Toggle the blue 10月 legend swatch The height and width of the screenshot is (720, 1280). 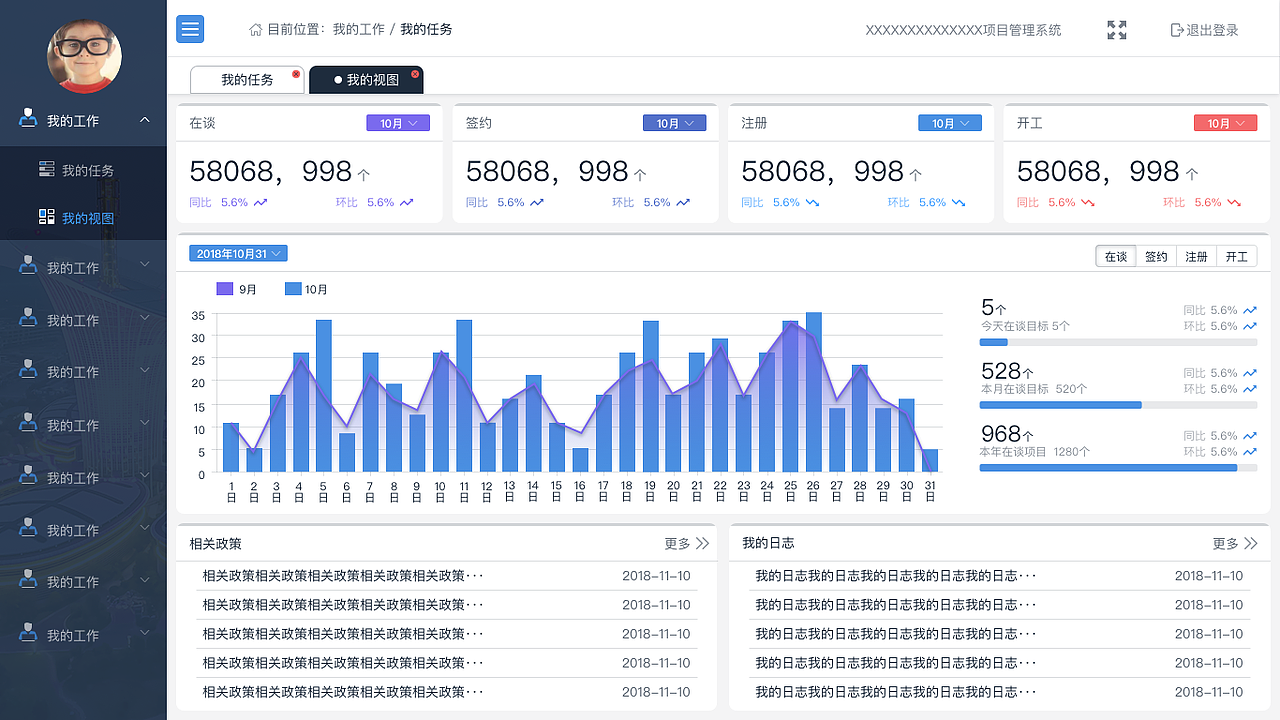[x=293, y=289]
